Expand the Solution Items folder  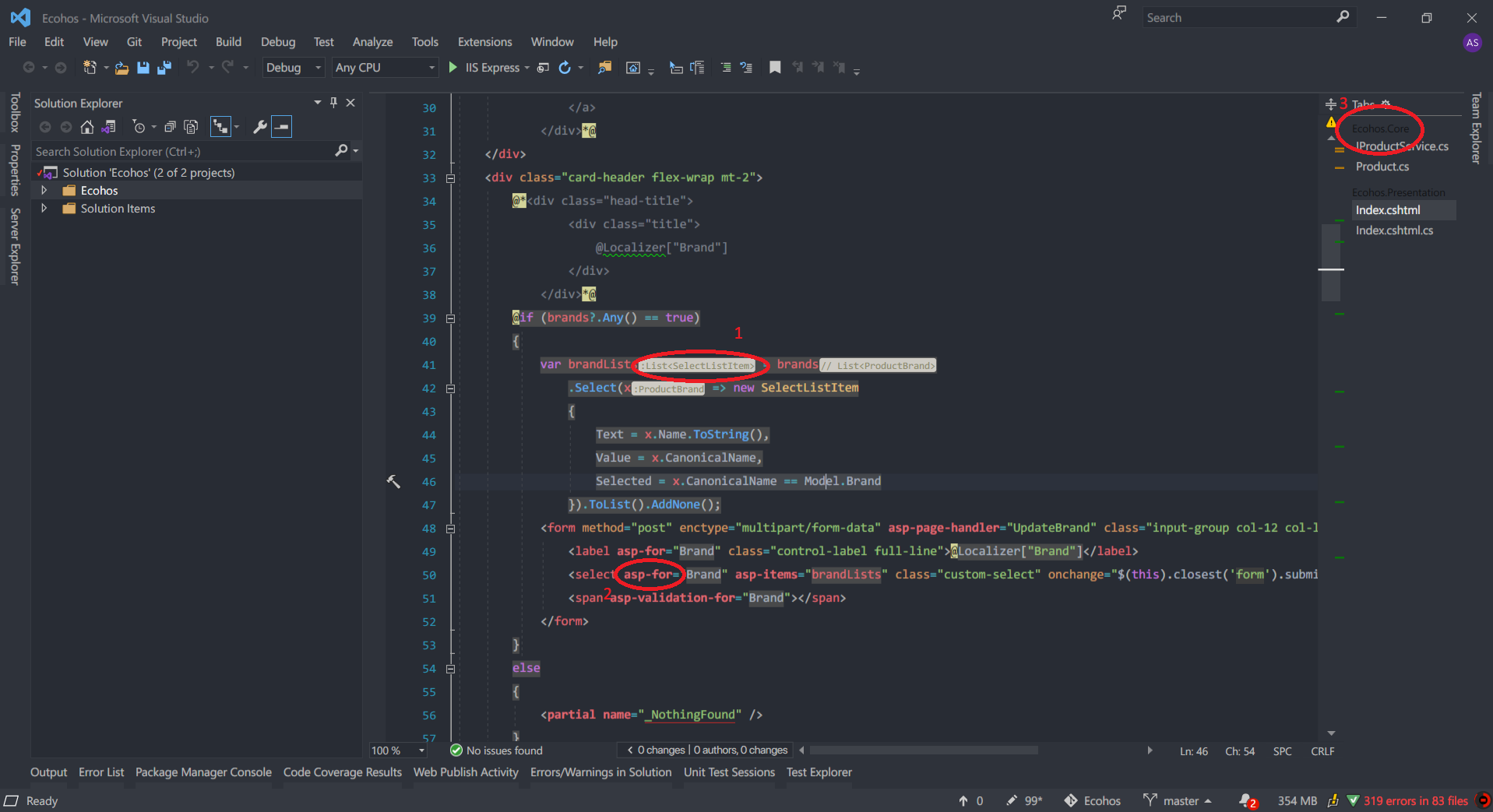click(44, 209)
